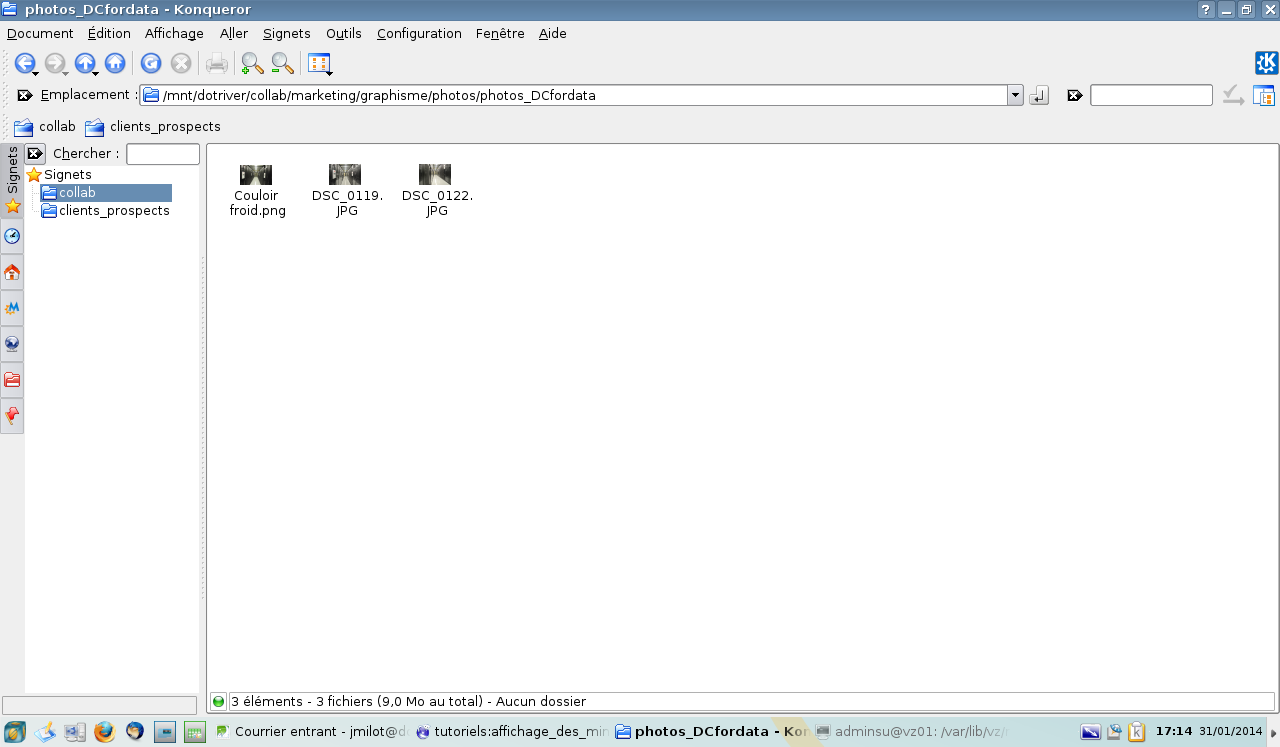Click the Chercher search field
This screenshot has width=1280, height=747.
point(163,154)
